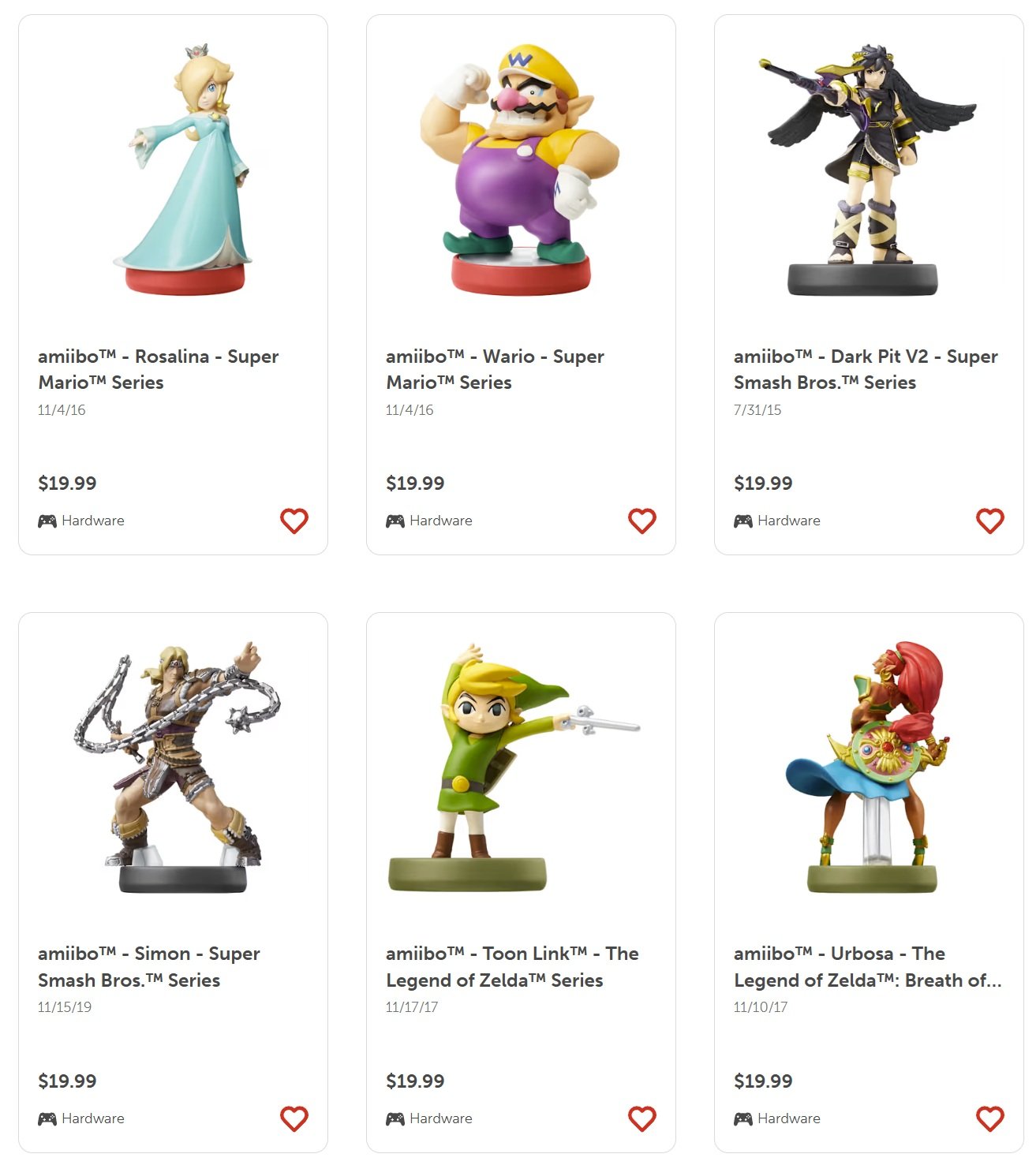Open the Urbosa Legend of Zelda title
This screenshot has width=1036, height=1165.
(868, 967)
